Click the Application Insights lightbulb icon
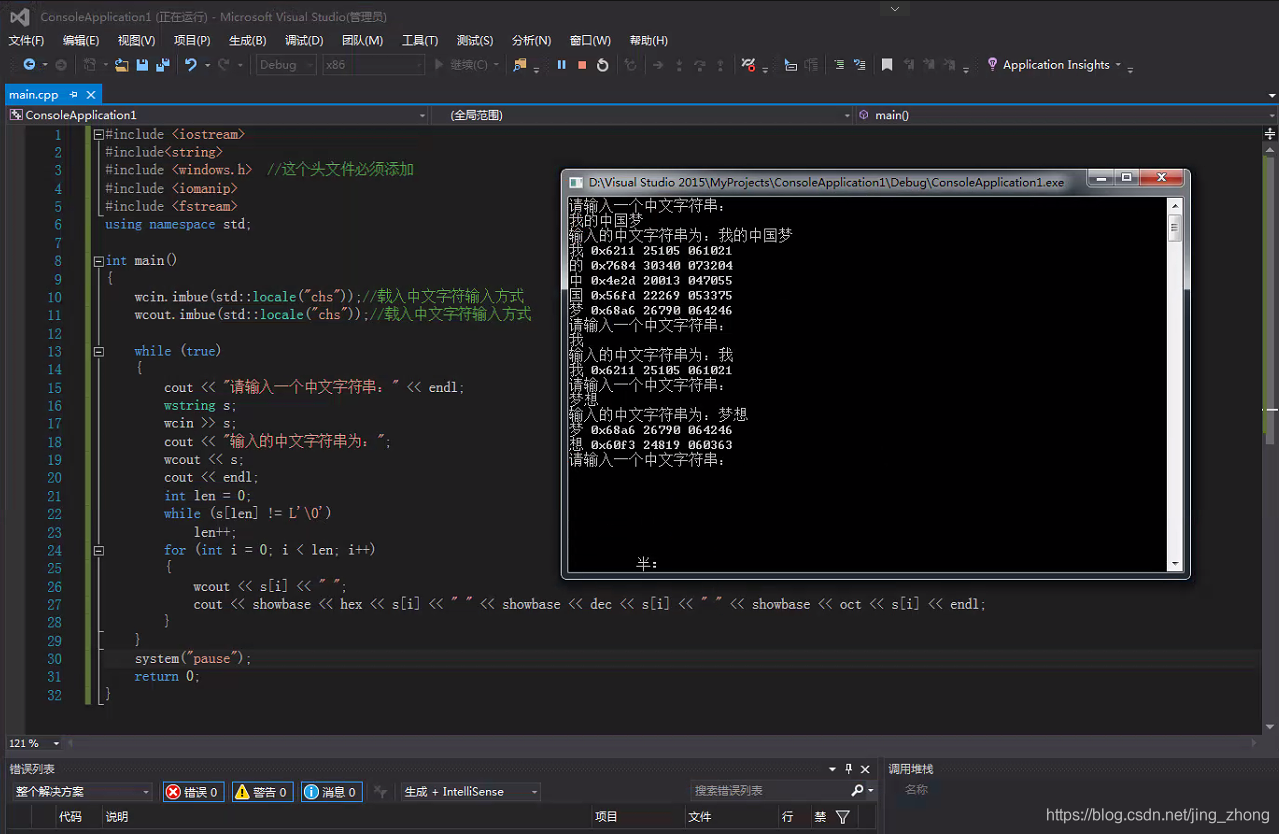This screenshot has height=834, width=1279. [992, 64]
